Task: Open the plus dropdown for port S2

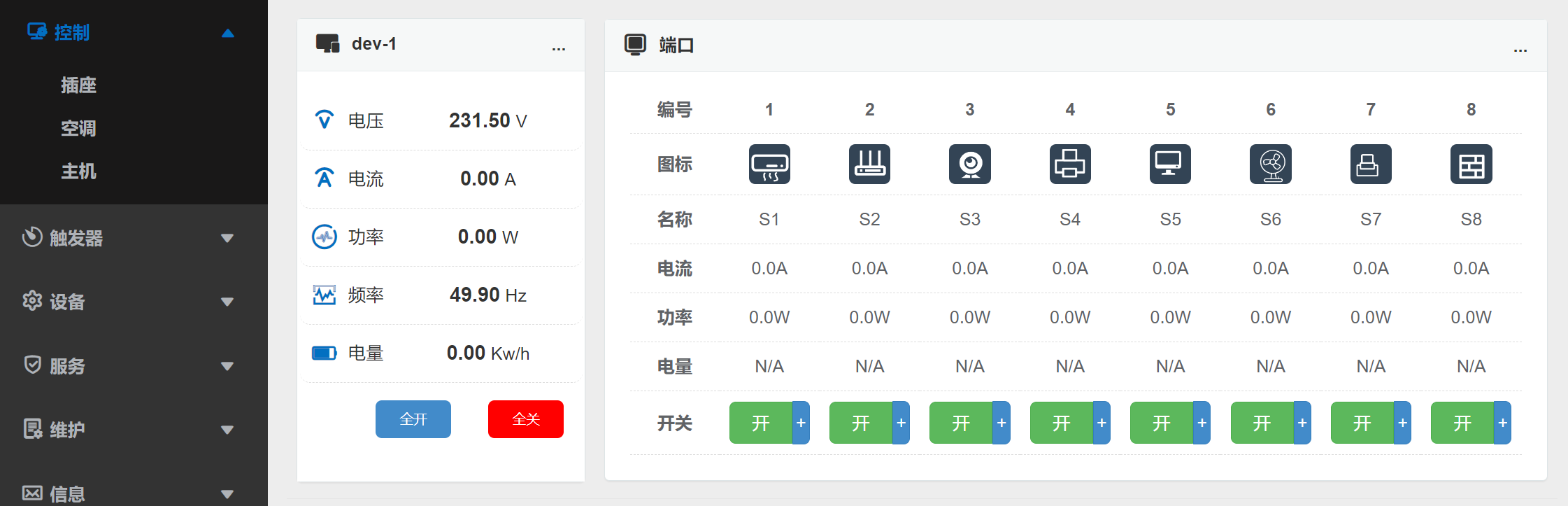Action: (x=901, y=423)
